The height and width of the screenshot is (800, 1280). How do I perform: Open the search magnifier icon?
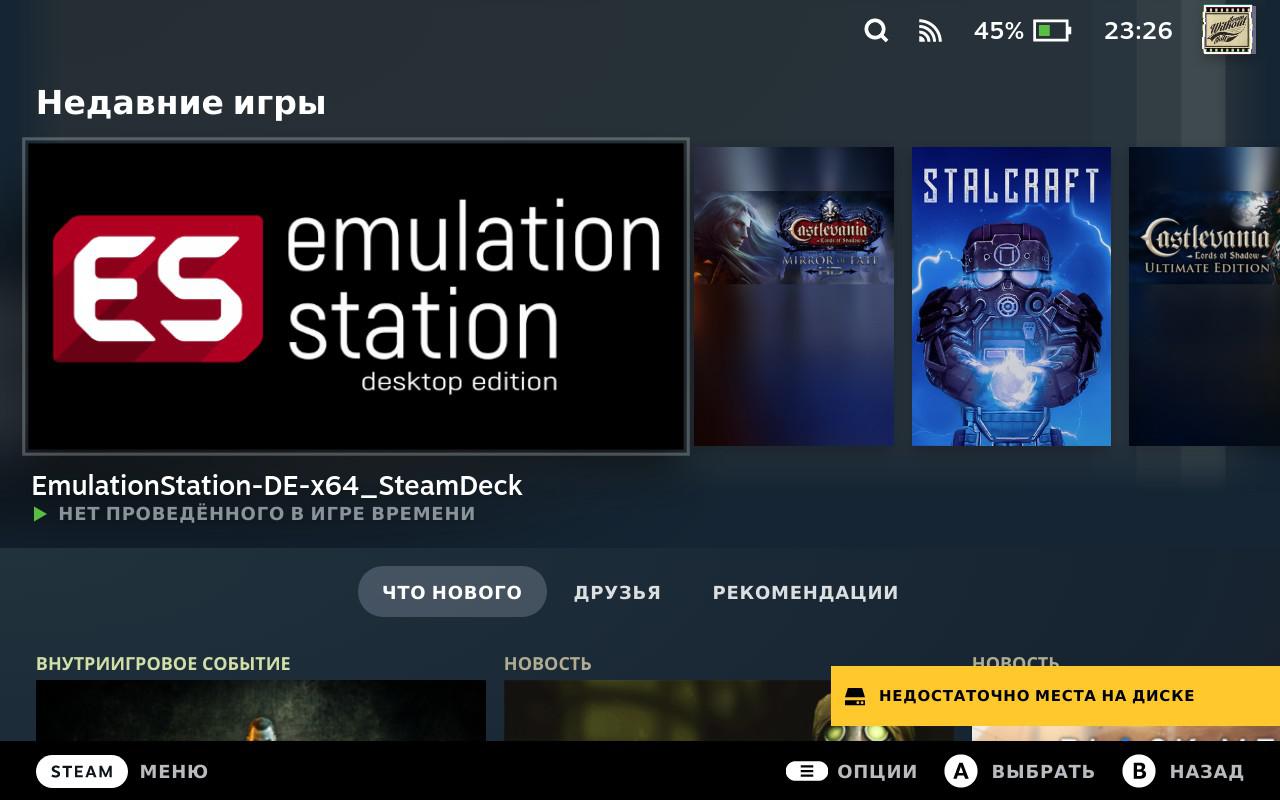tap(876, 31)
